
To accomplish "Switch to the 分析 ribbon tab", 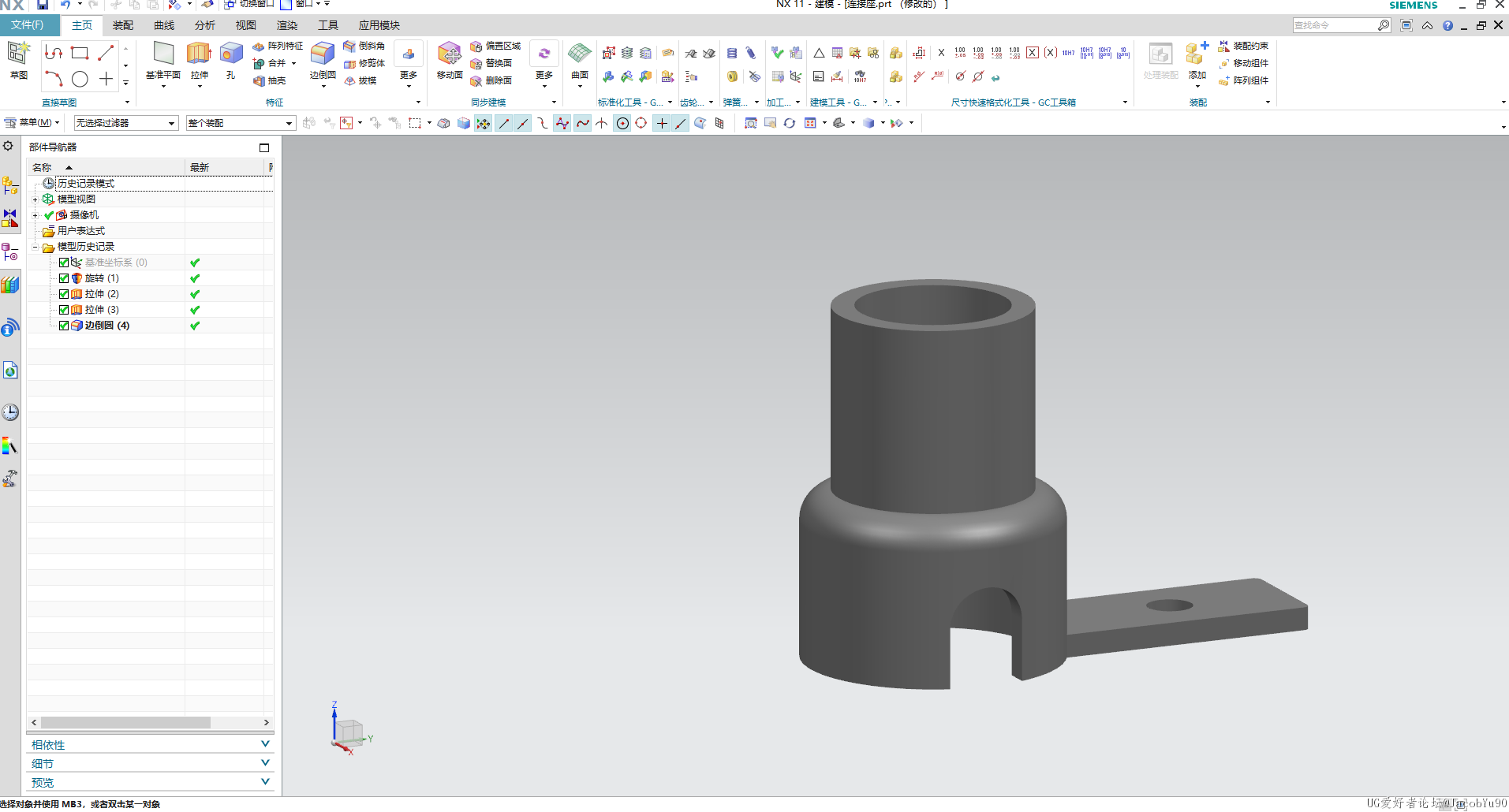I will [x=205, y=25].
